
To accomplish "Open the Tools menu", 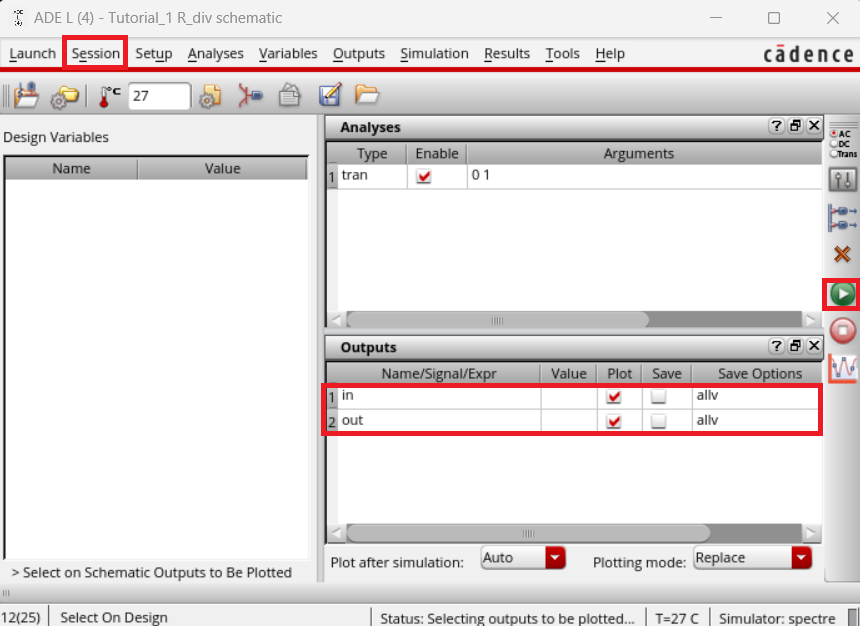I will [x=562, y=54].
